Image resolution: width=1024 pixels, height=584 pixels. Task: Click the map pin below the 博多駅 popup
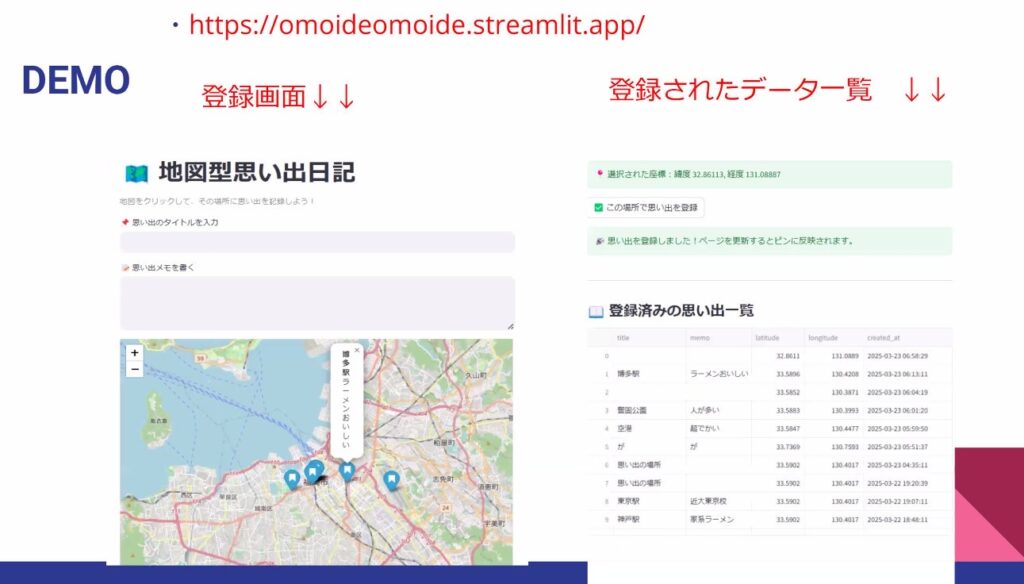click(347, 470)
